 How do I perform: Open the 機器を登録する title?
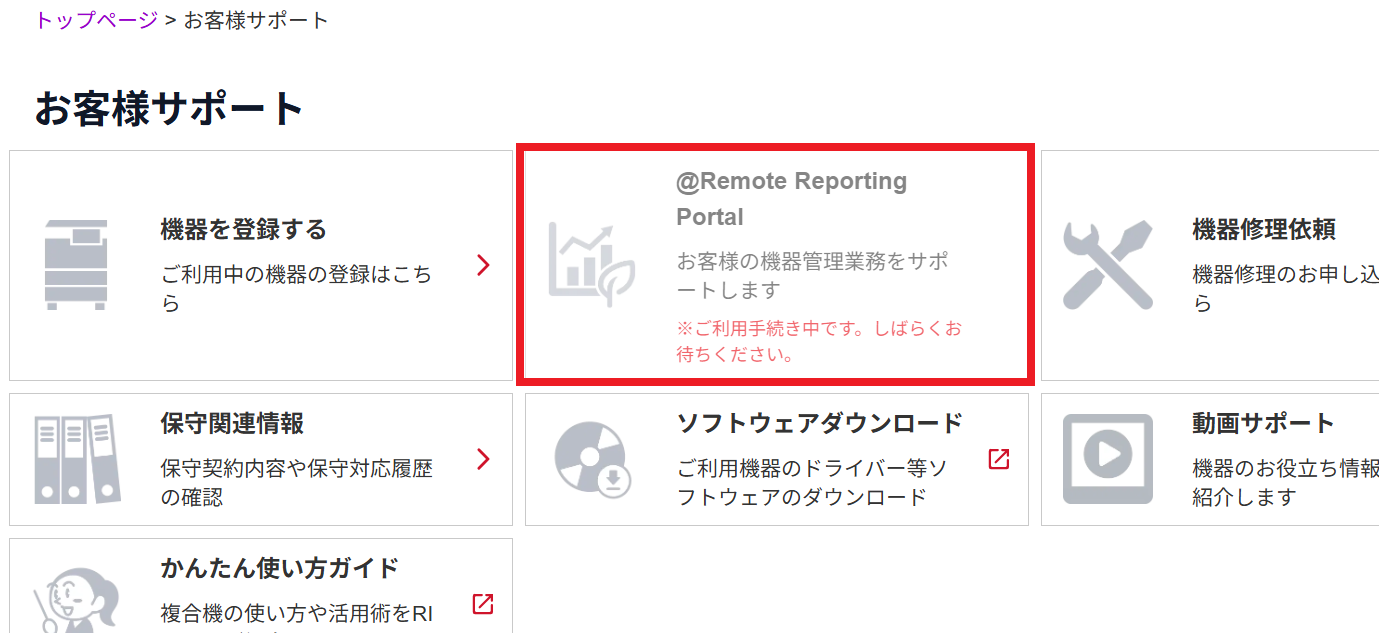coord(244,230)
